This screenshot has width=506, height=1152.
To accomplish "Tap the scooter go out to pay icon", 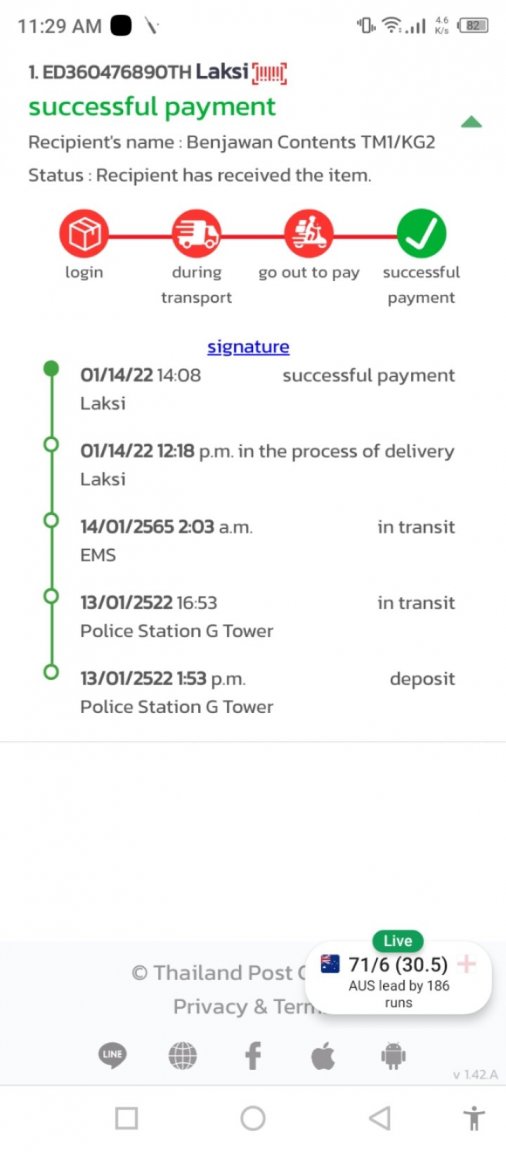I will tap(309, 234).
